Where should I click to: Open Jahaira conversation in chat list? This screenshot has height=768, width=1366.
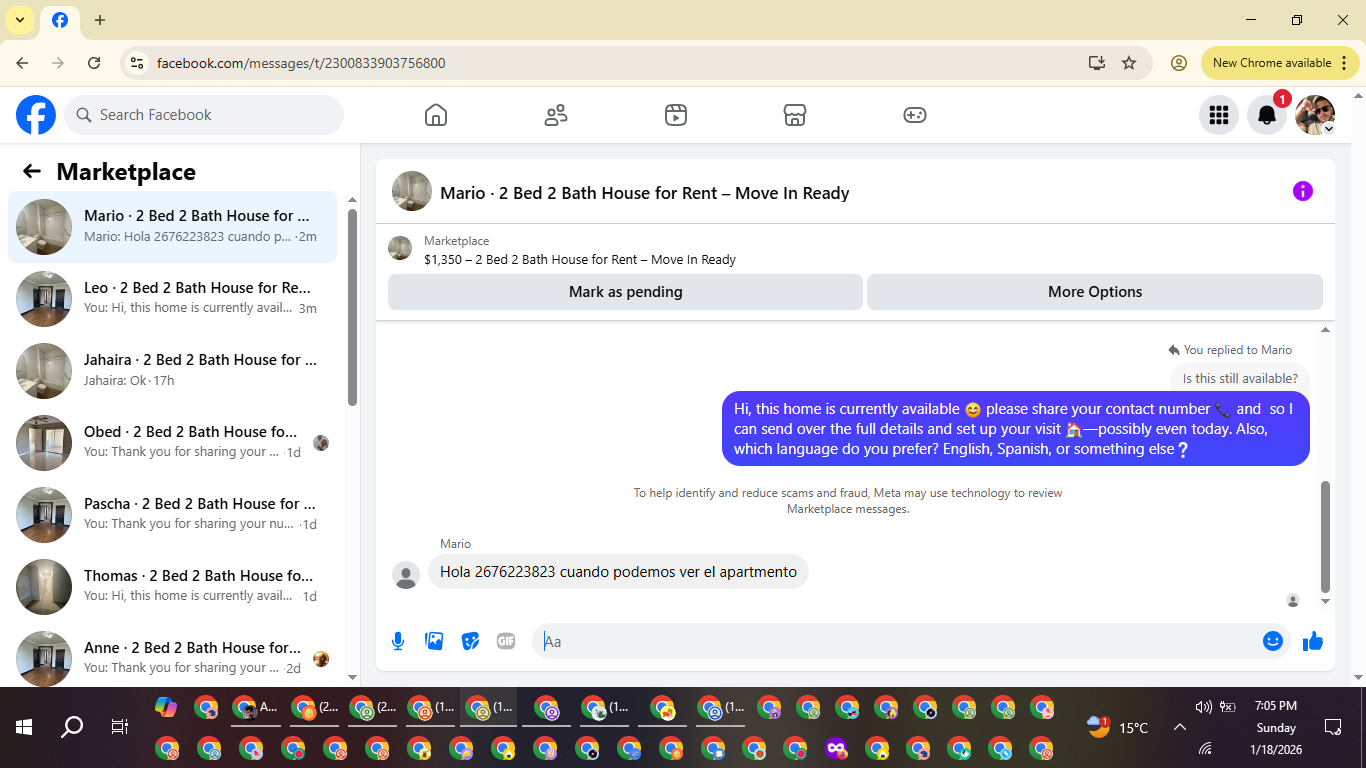coord(172,371)
